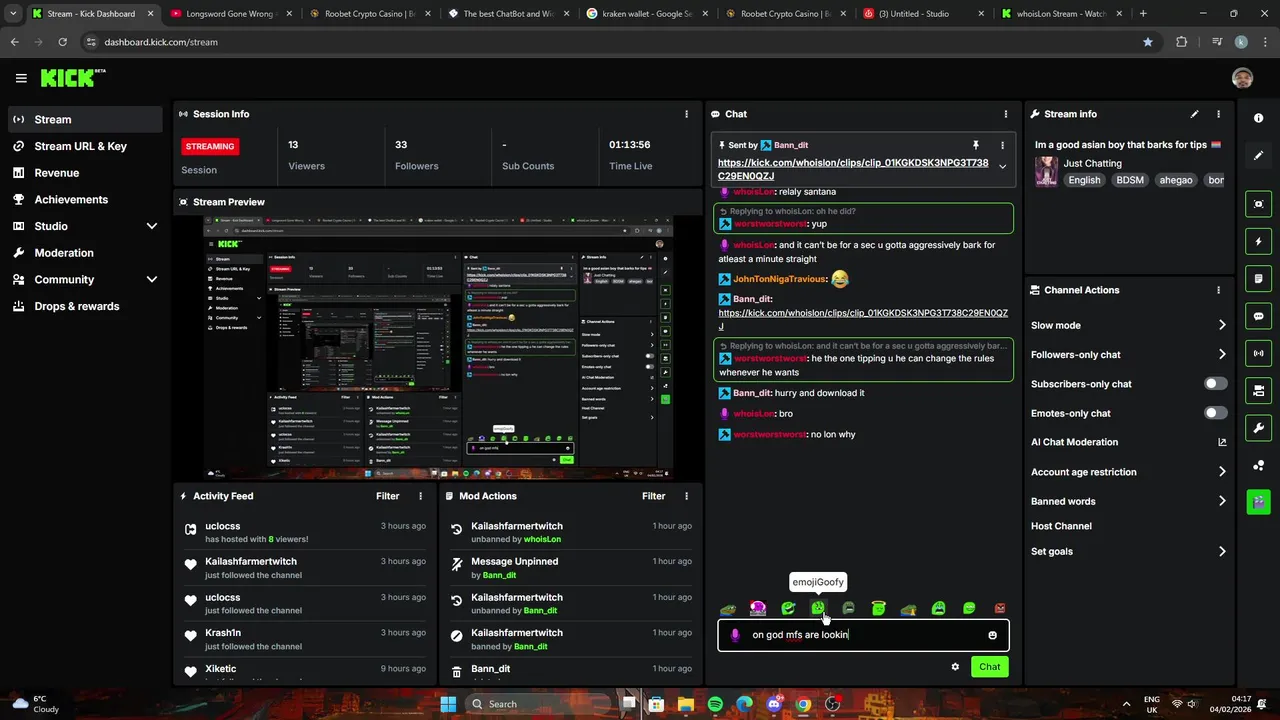Open Discord from the taskbar

click(x=774, y=704)
